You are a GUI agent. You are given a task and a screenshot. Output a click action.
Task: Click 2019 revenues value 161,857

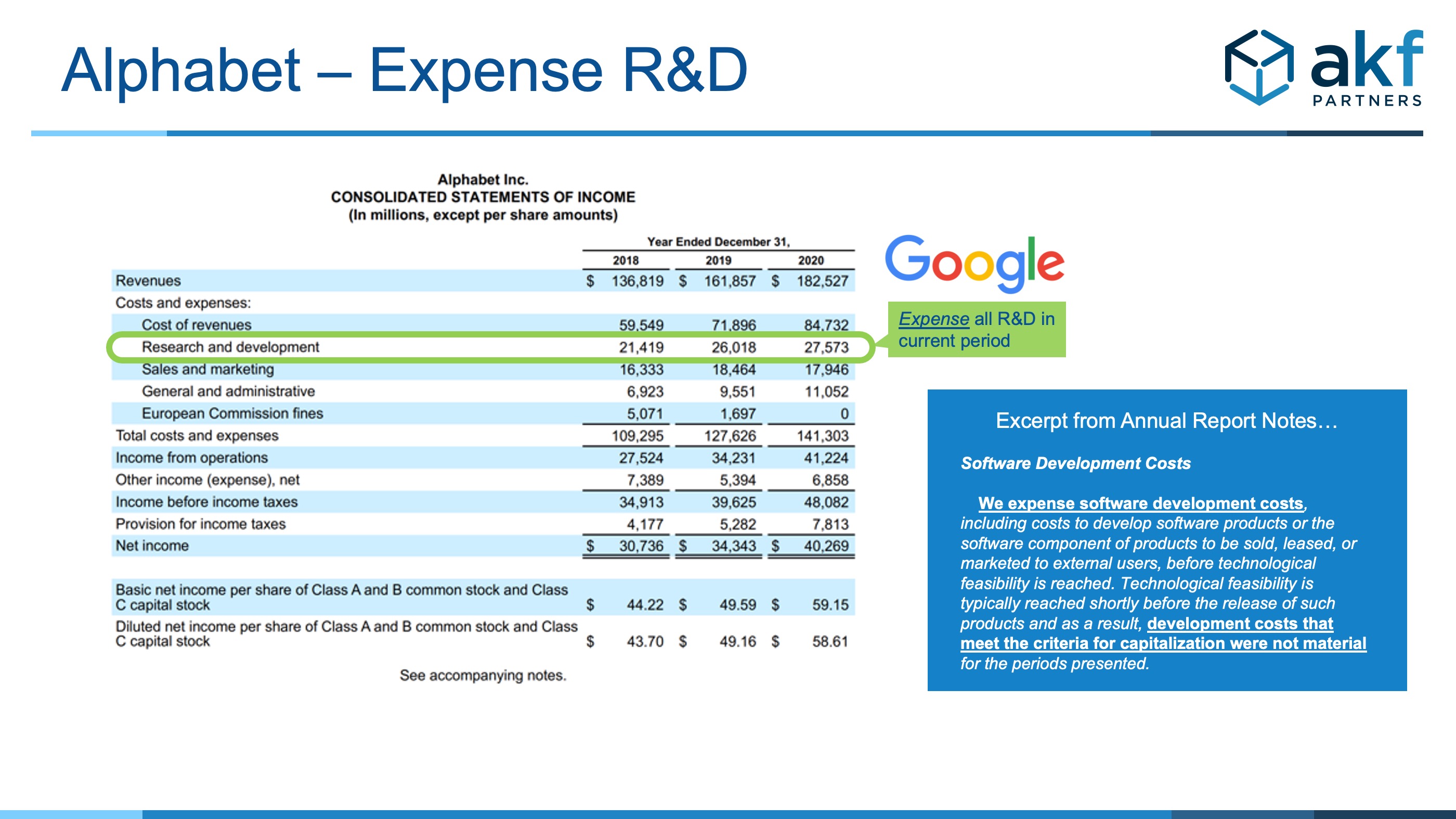coord(730,281)
